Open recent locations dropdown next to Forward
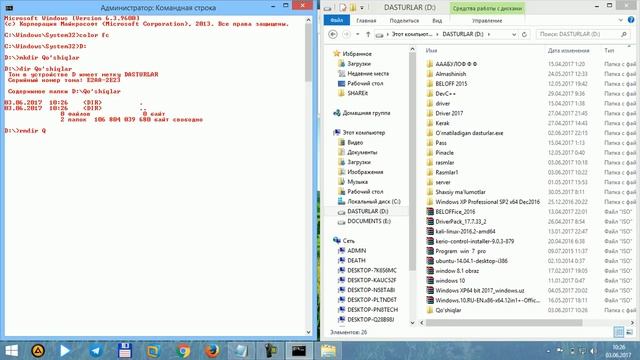Screen dimensions: 640x360 click(x=358, y=34)
